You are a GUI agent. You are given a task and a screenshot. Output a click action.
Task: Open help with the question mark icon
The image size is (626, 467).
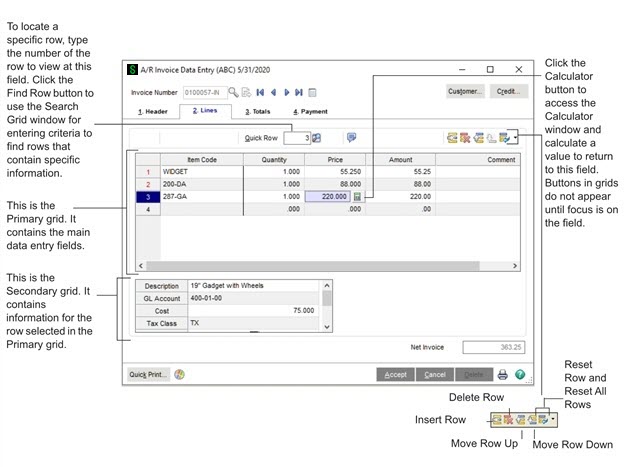tap(520, 375)
